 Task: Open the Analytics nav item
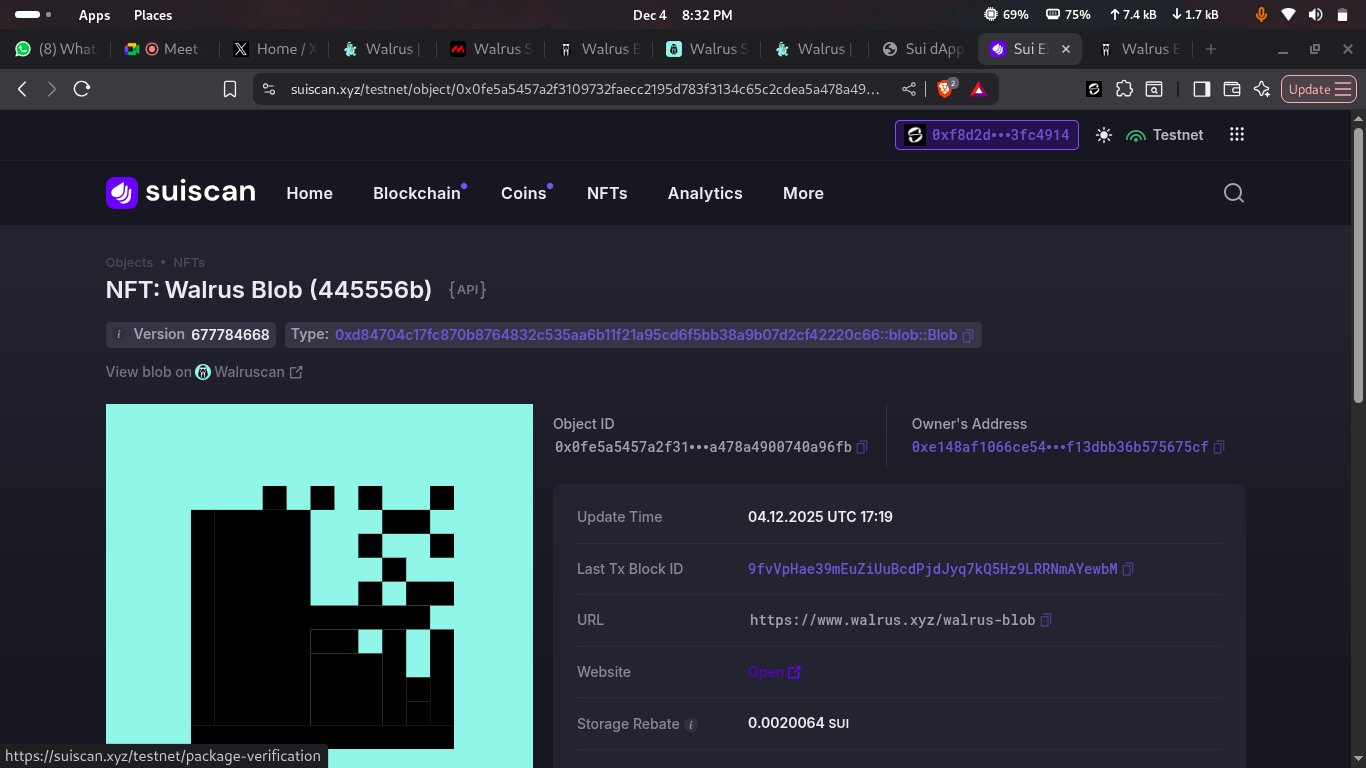point(705,193)
